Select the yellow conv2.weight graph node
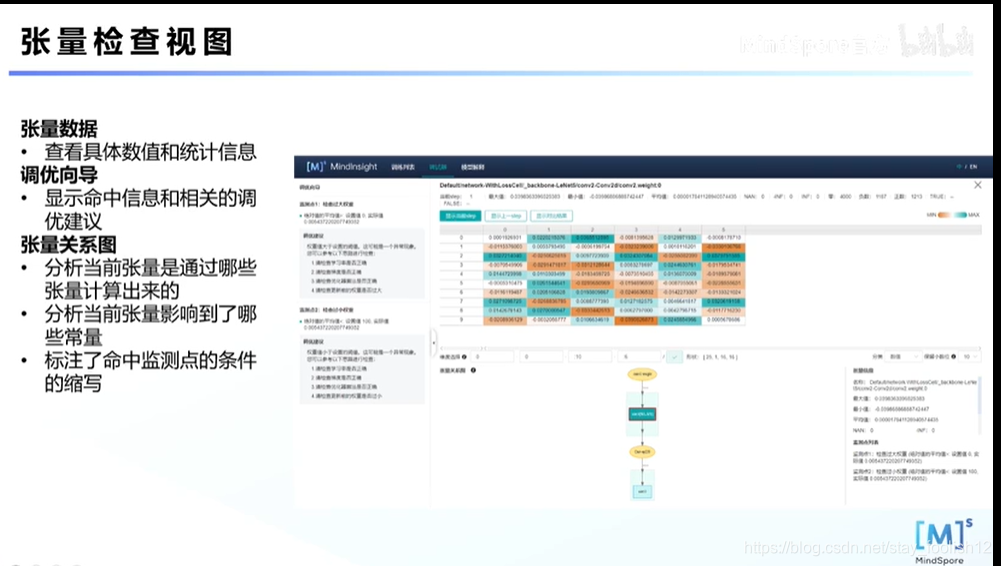Screen dimensions: 1001x566 [x=642, y=375]
